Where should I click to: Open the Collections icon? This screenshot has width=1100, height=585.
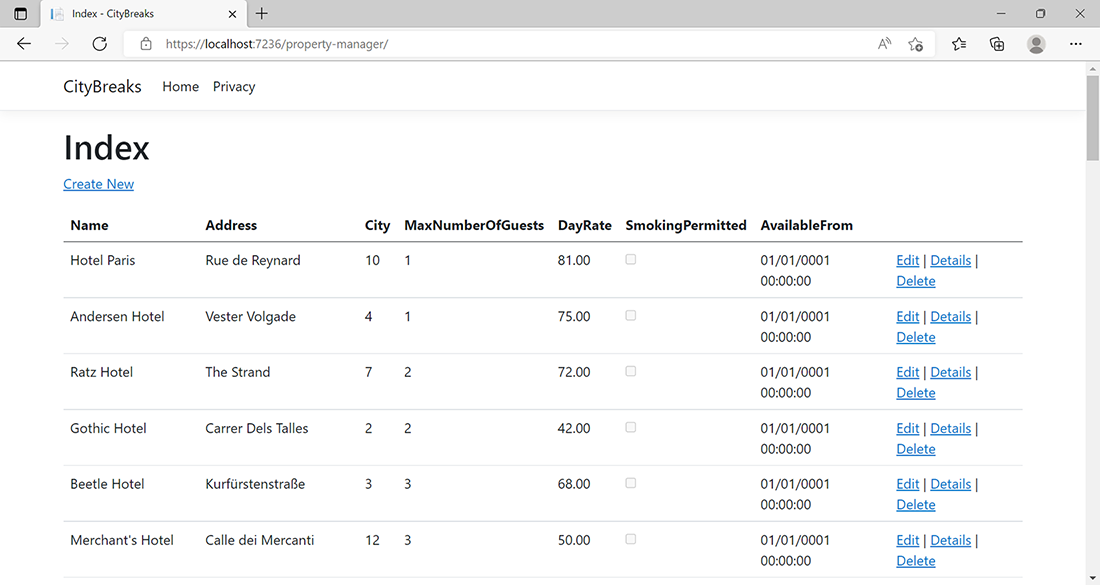(997, 43)
